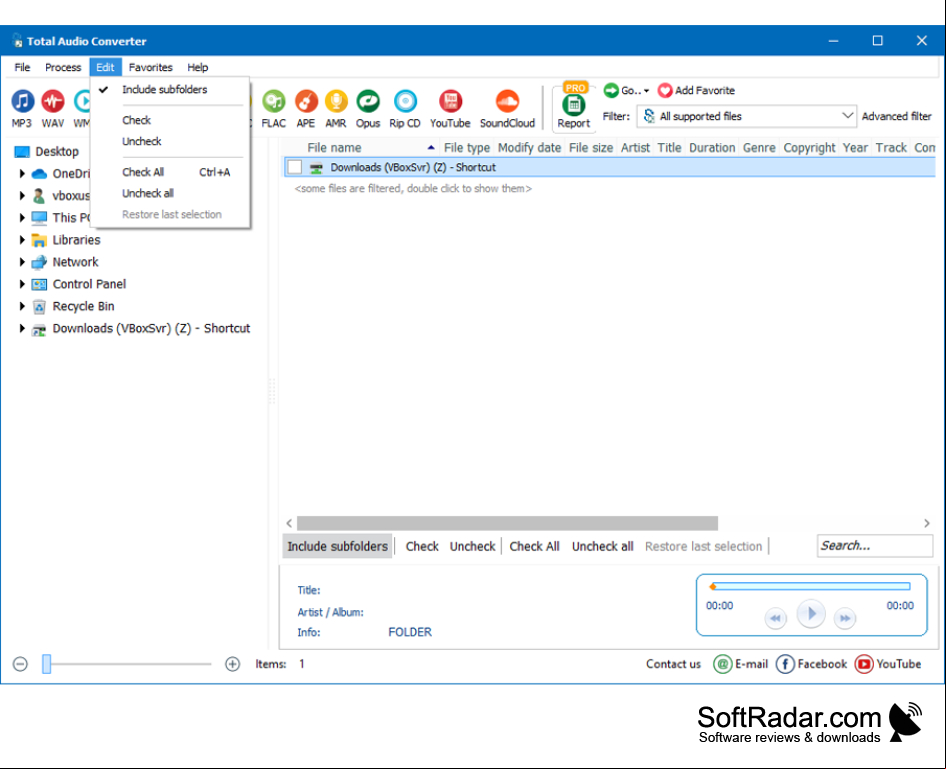The height and width of the screenshot is (769, 946).
Task: Click Uncheck all button below file list
Action: click(603, 546)
